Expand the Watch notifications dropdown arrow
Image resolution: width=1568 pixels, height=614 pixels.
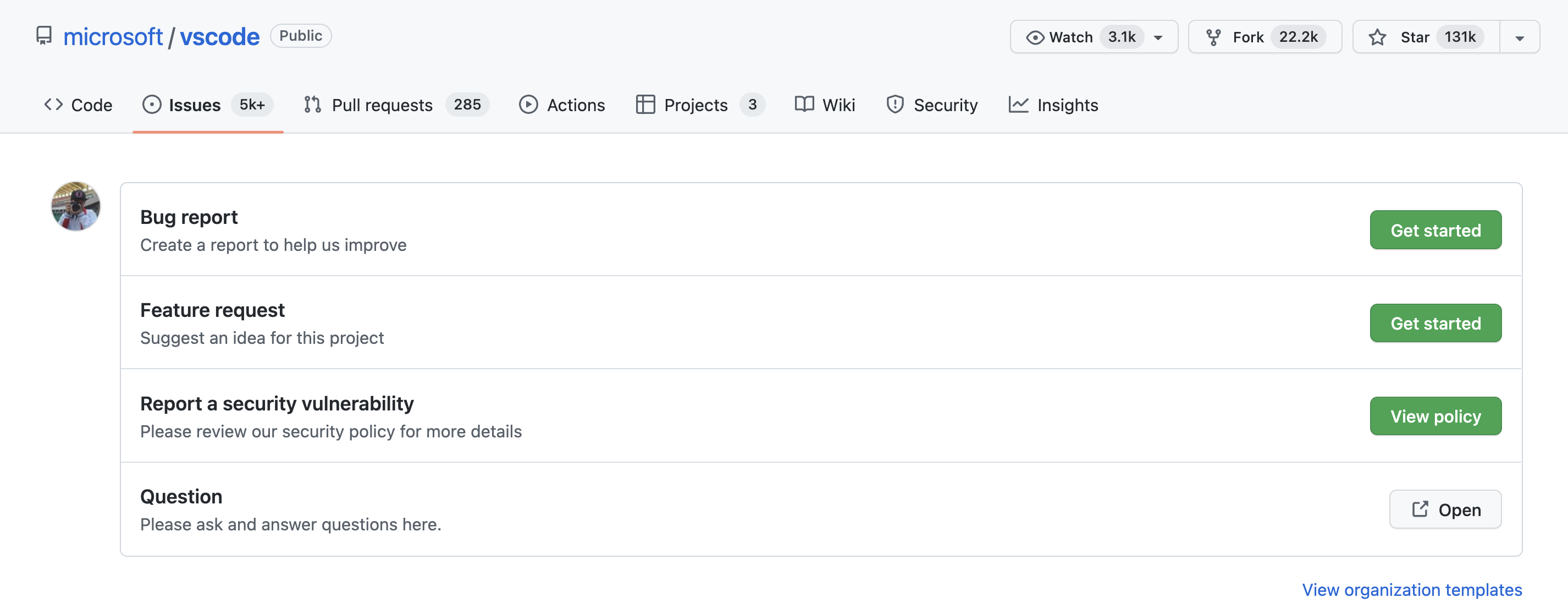(x=1158, y=38)
